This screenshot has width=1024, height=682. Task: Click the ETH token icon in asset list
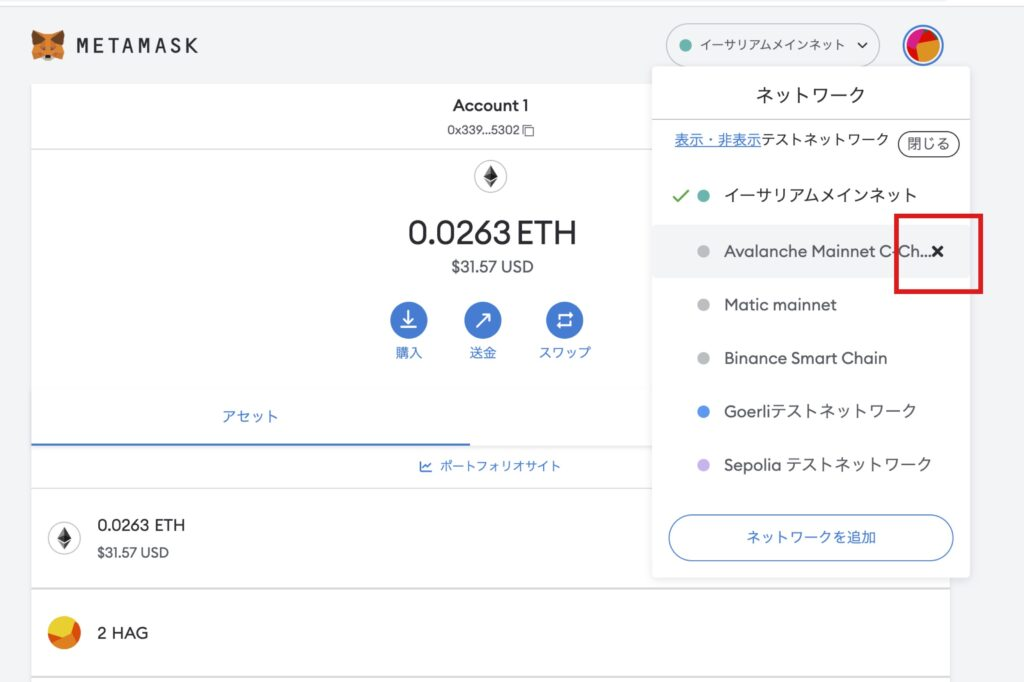64,538
